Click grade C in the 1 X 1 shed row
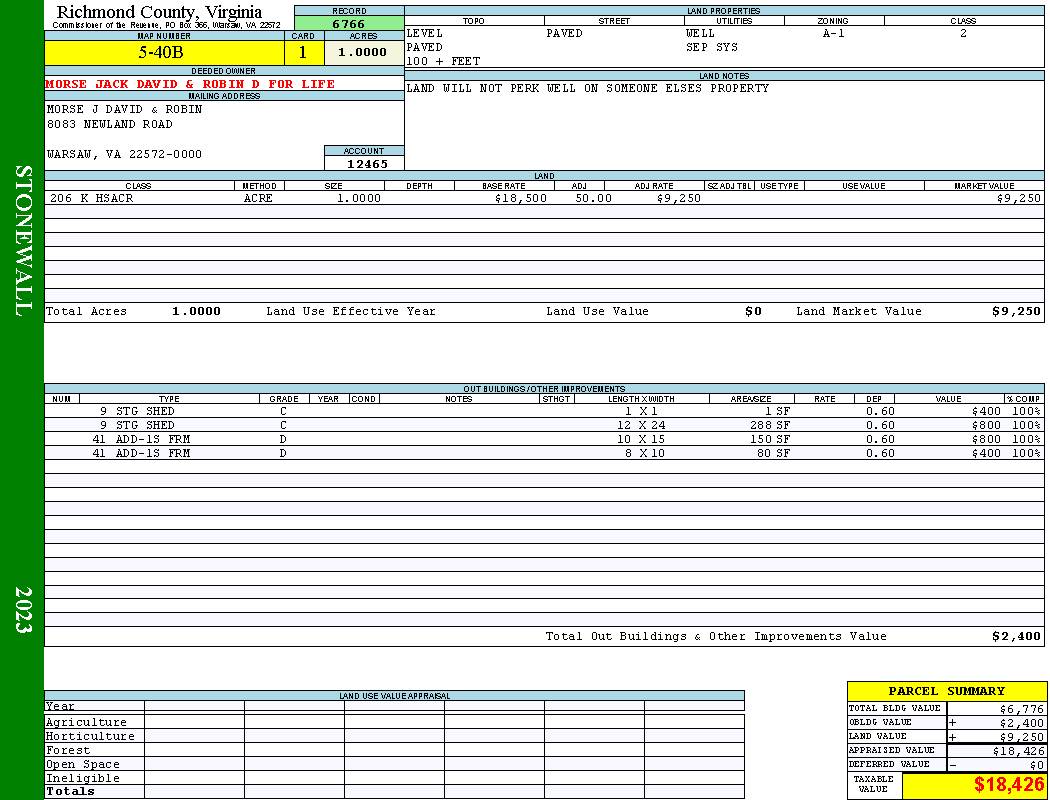The width and height of the screenshot is (1050, 800). [283, 412]
